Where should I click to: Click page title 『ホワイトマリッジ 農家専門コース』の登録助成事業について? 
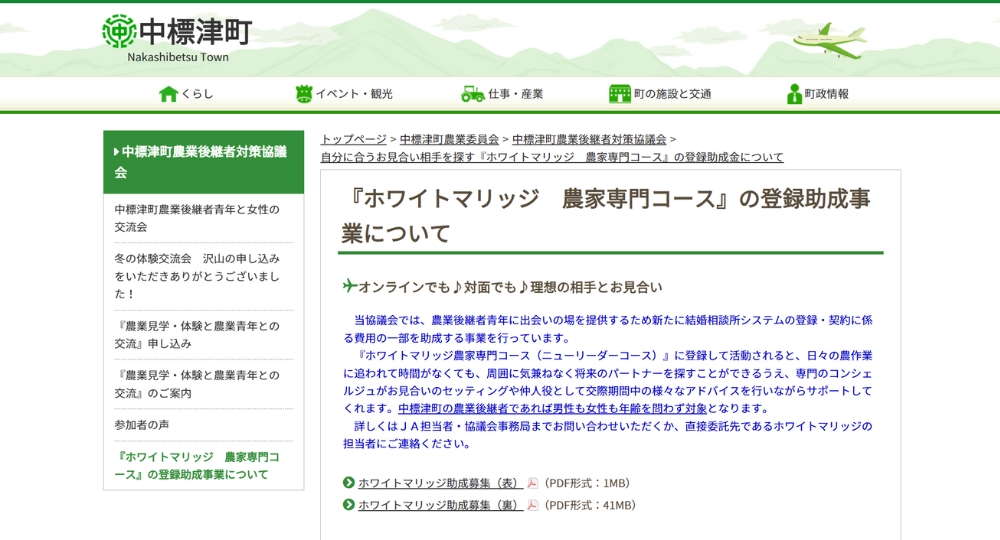[x=606, y=215]
